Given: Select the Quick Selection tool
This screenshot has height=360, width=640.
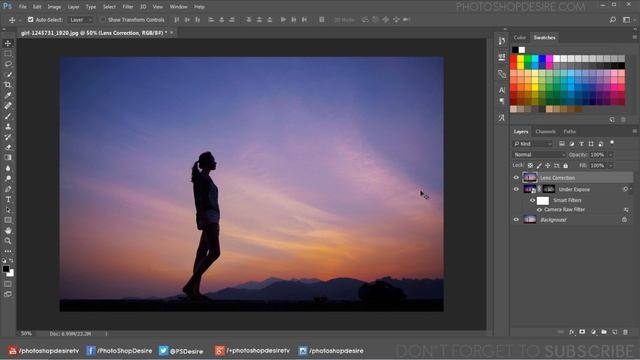Looking at the screenshot, I should coord(8,75).
